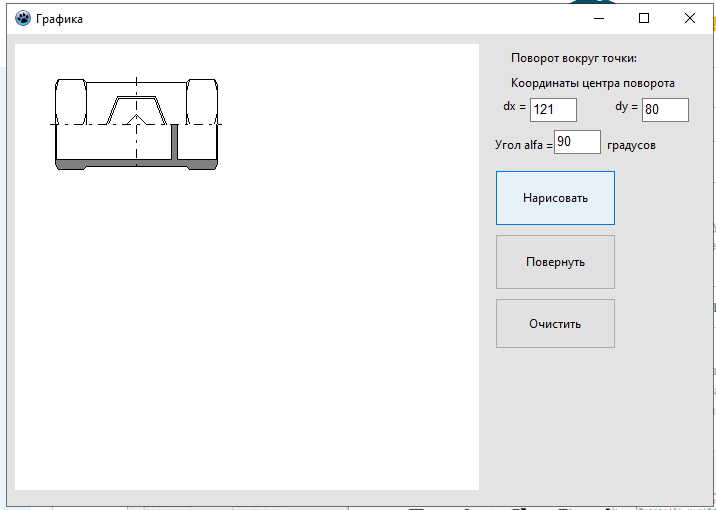The image size is (716, 510).
Task: Click the Координаты центра поворота label
Action: click(x=593, y=84)
